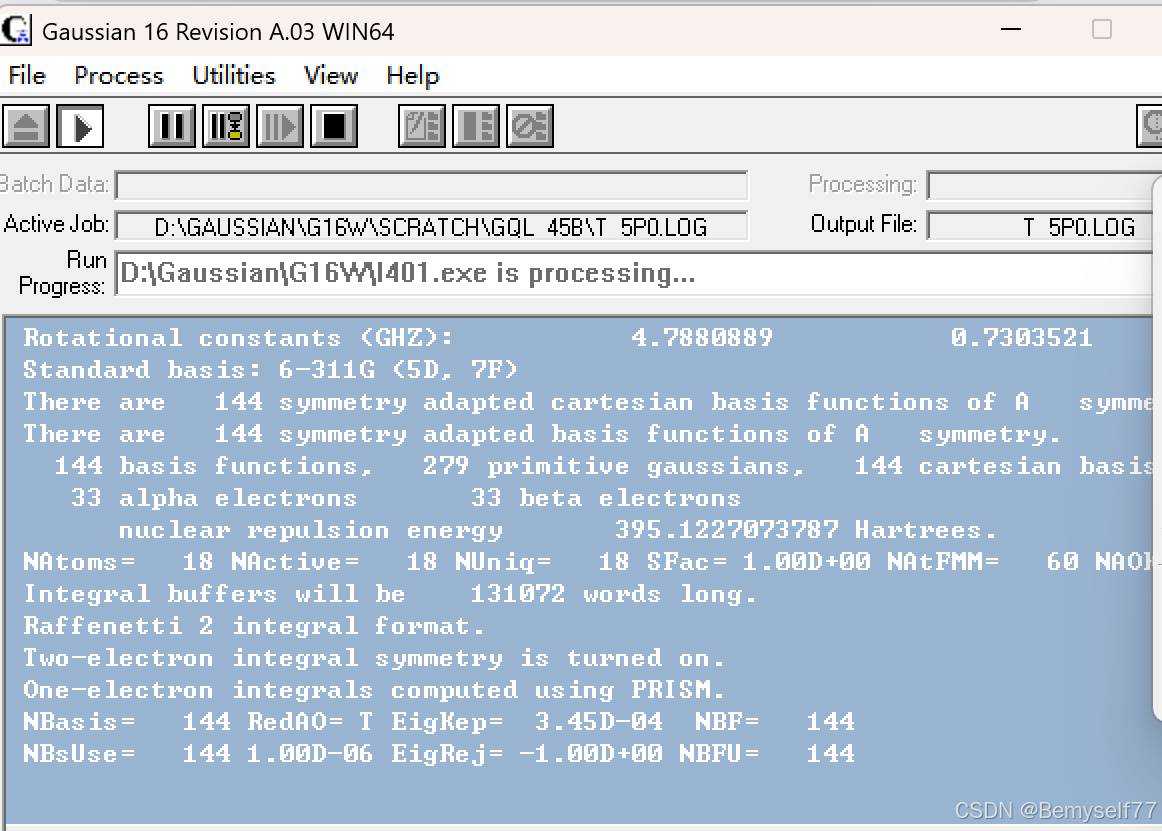The image size is (1162, 831).
Task: Click the 'Raffenetti 2 integral format.' line
Action: point(253,625)
